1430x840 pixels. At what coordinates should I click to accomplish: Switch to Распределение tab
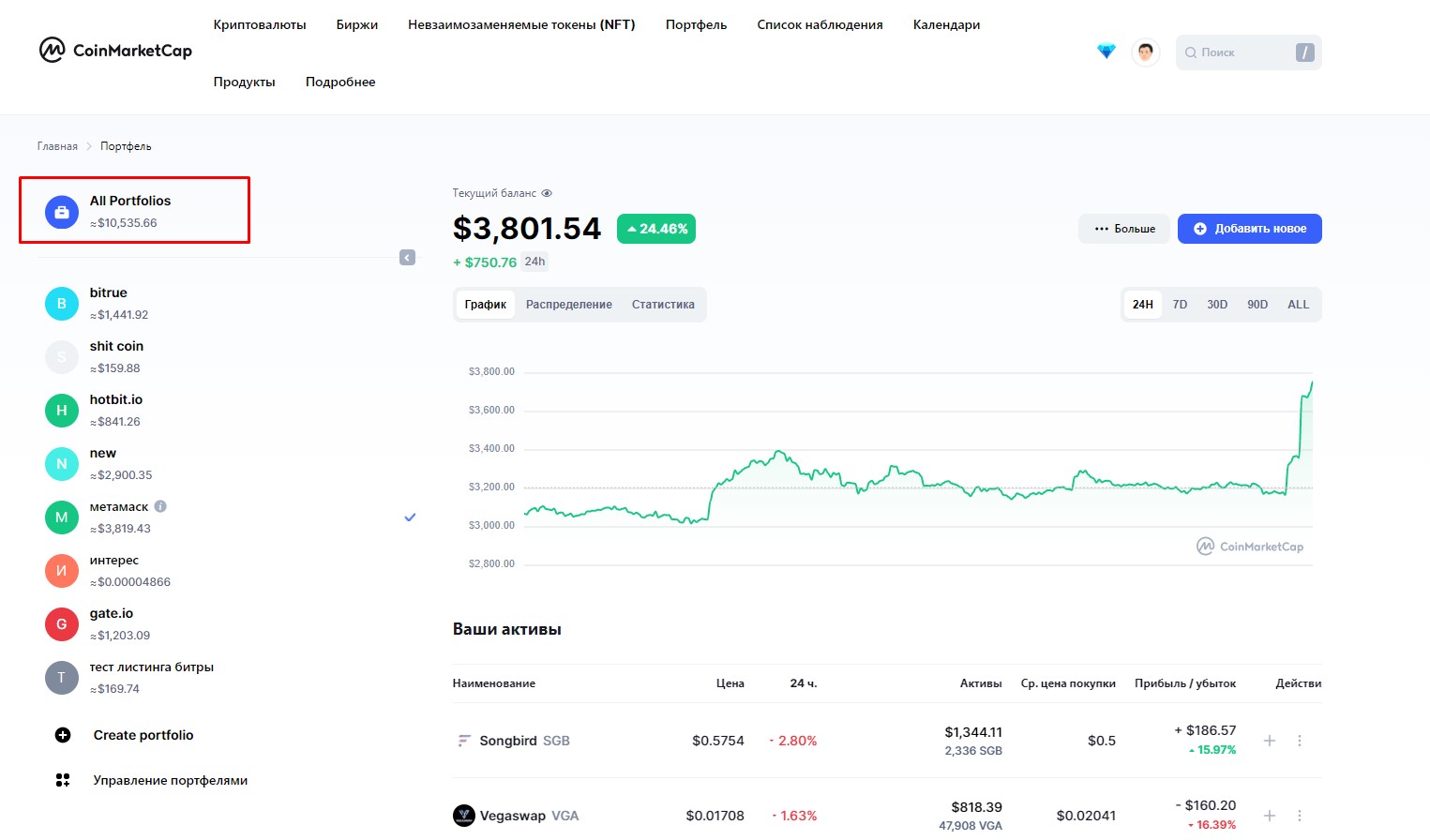point(569,305)
